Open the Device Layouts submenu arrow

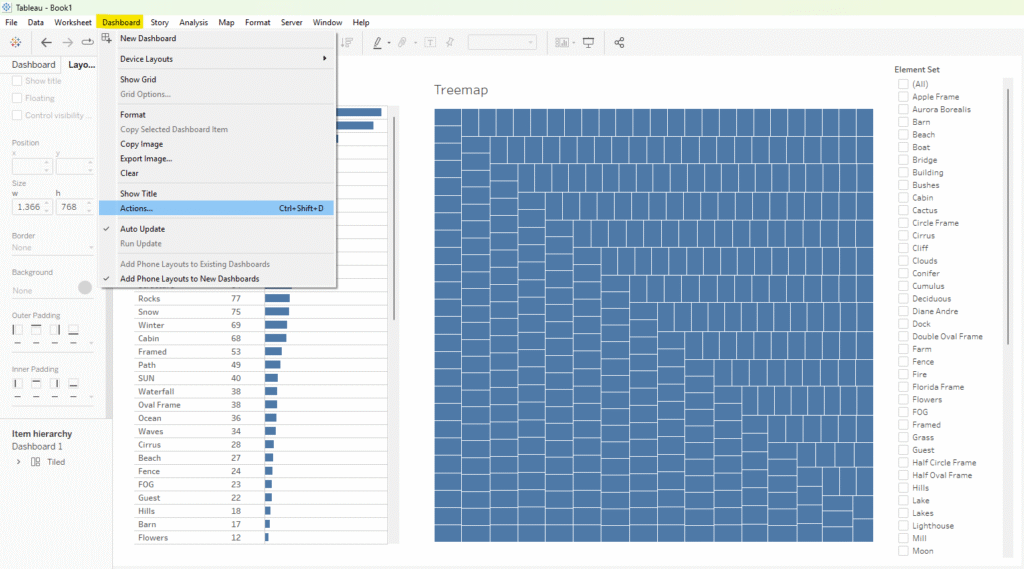click(x=325, y=59)
